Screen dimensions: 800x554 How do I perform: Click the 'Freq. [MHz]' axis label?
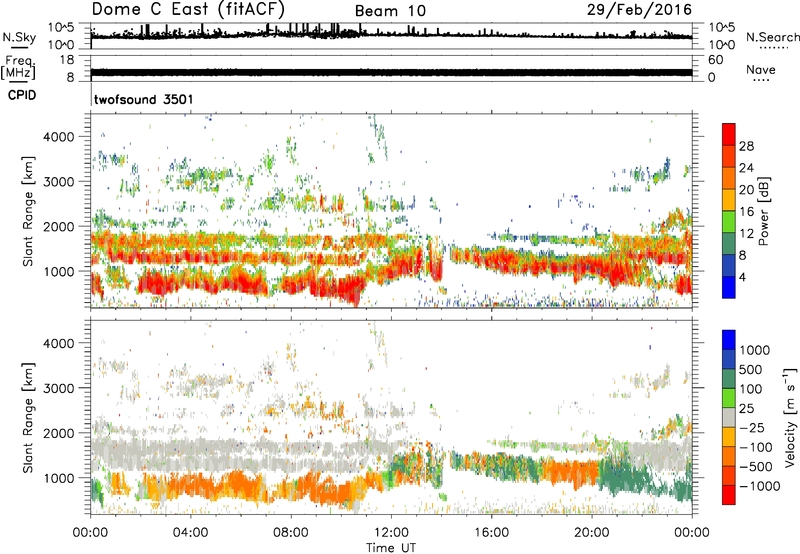(x=18, y=67)
